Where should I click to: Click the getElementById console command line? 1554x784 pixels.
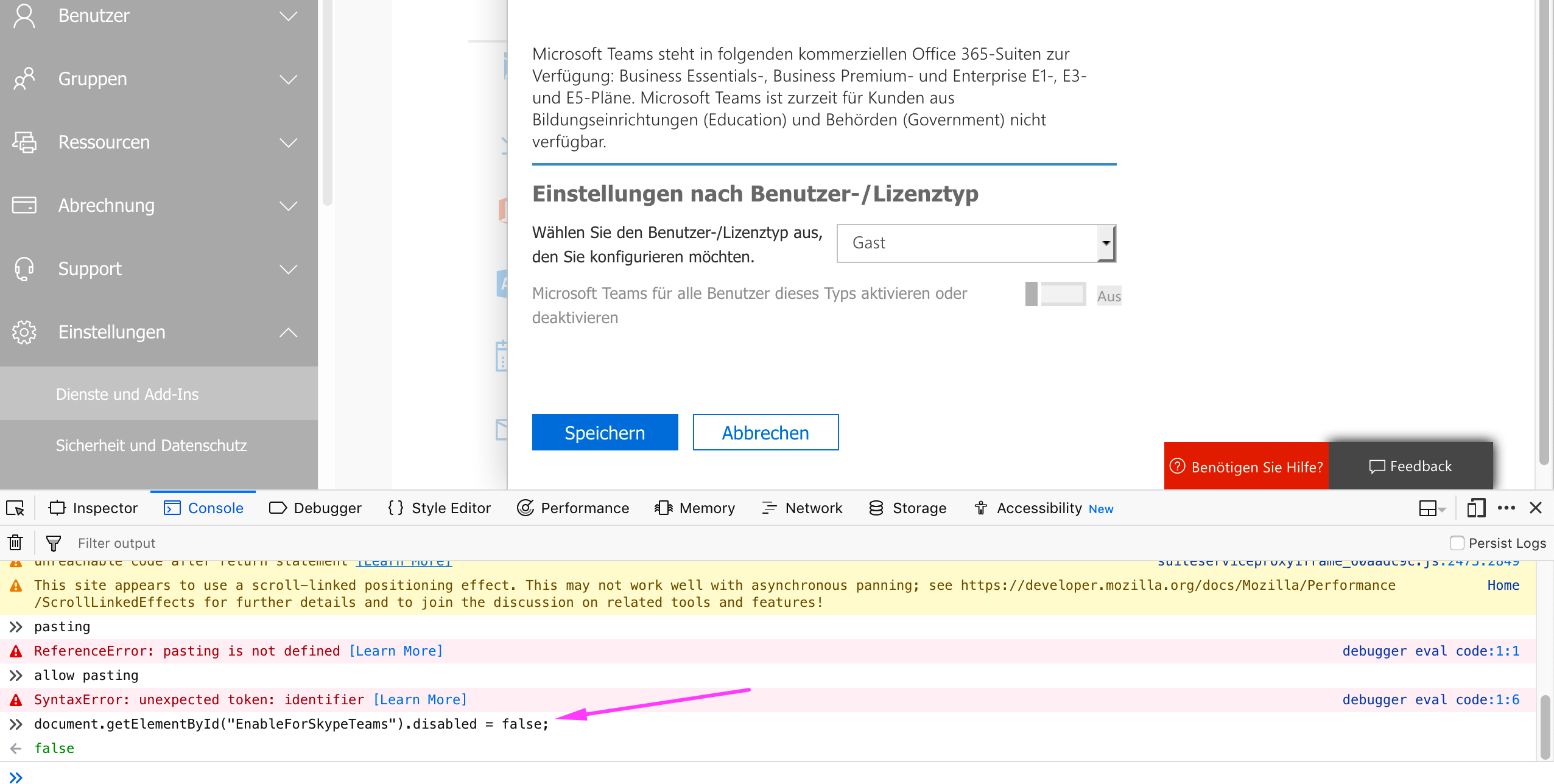pos(291,724)
